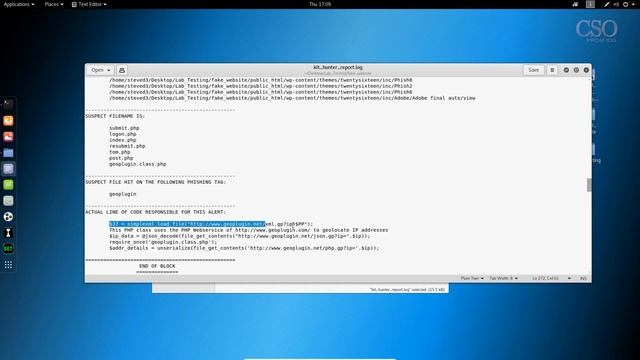Open the network tray icon
This screenshot has width=640, height=360.
pyautogui.click(x=575, y=4)
